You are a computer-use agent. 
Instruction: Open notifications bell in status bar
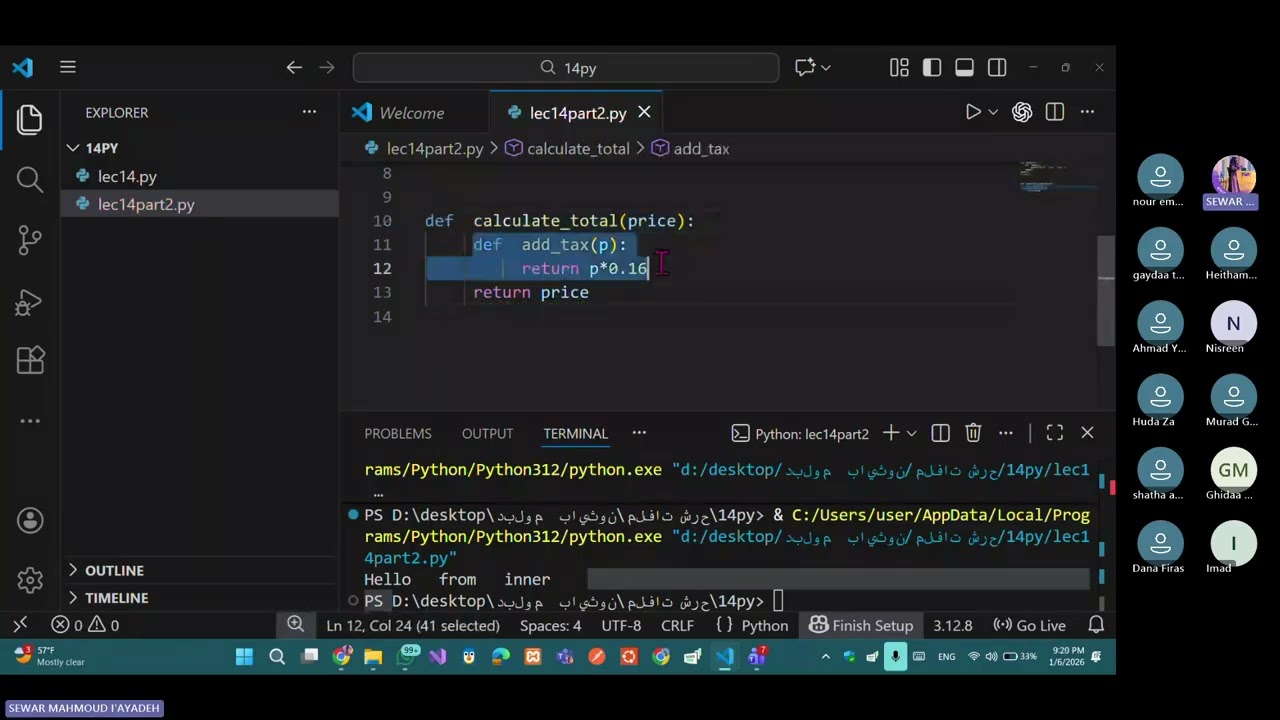click(x=1096, y=625)
